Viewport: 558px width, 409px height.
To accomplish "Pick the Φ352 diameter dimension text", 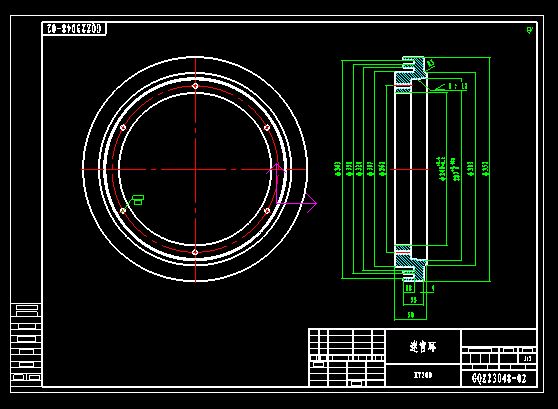I will coord(486,169).
